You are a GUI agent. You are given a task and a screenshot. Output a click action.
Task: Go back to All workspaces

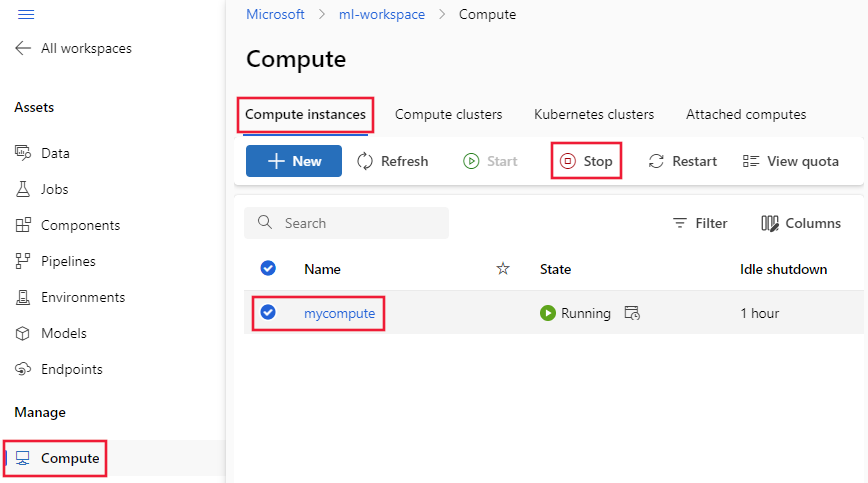[72, 48]
